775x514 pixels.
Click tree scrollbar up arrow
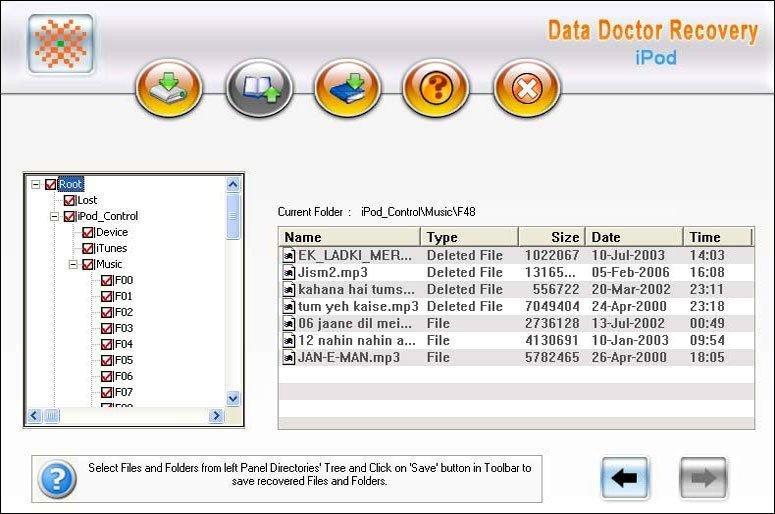(x=233, y=185)
